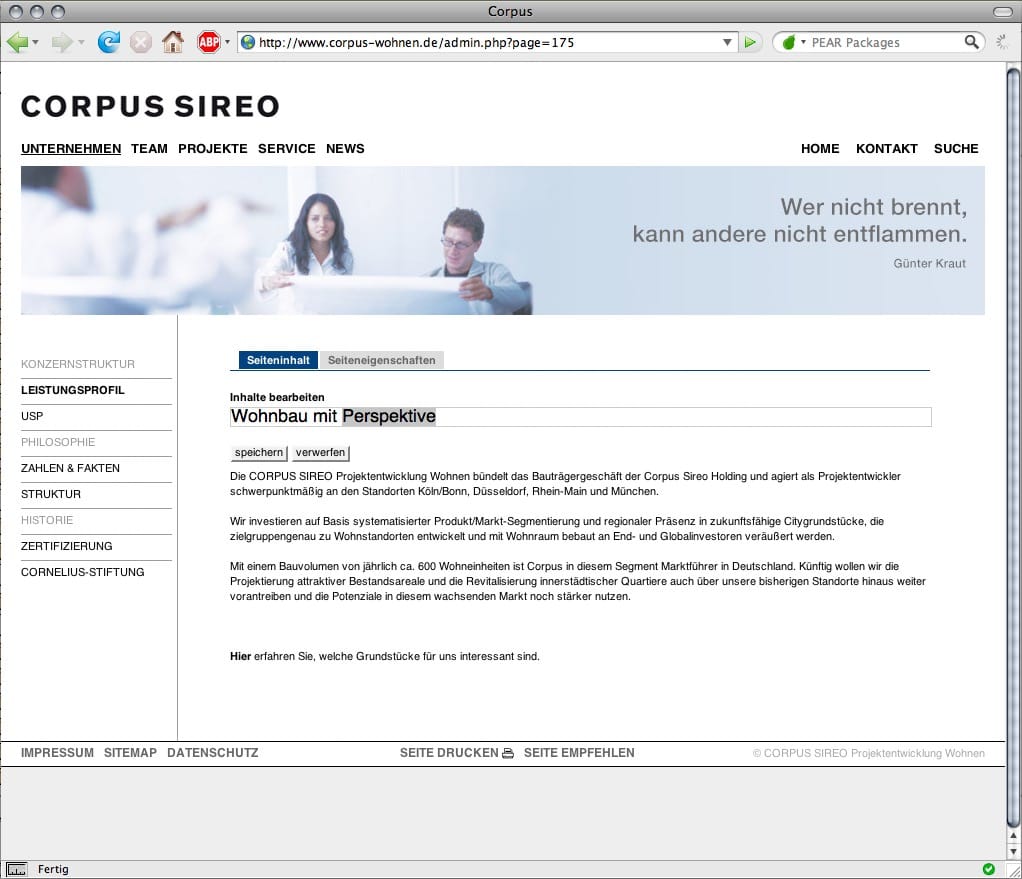Viewport: 1022px width, 879px height.
Task: Open ZERTIFIZIERUNG in the sidebar
Action: 66,547
